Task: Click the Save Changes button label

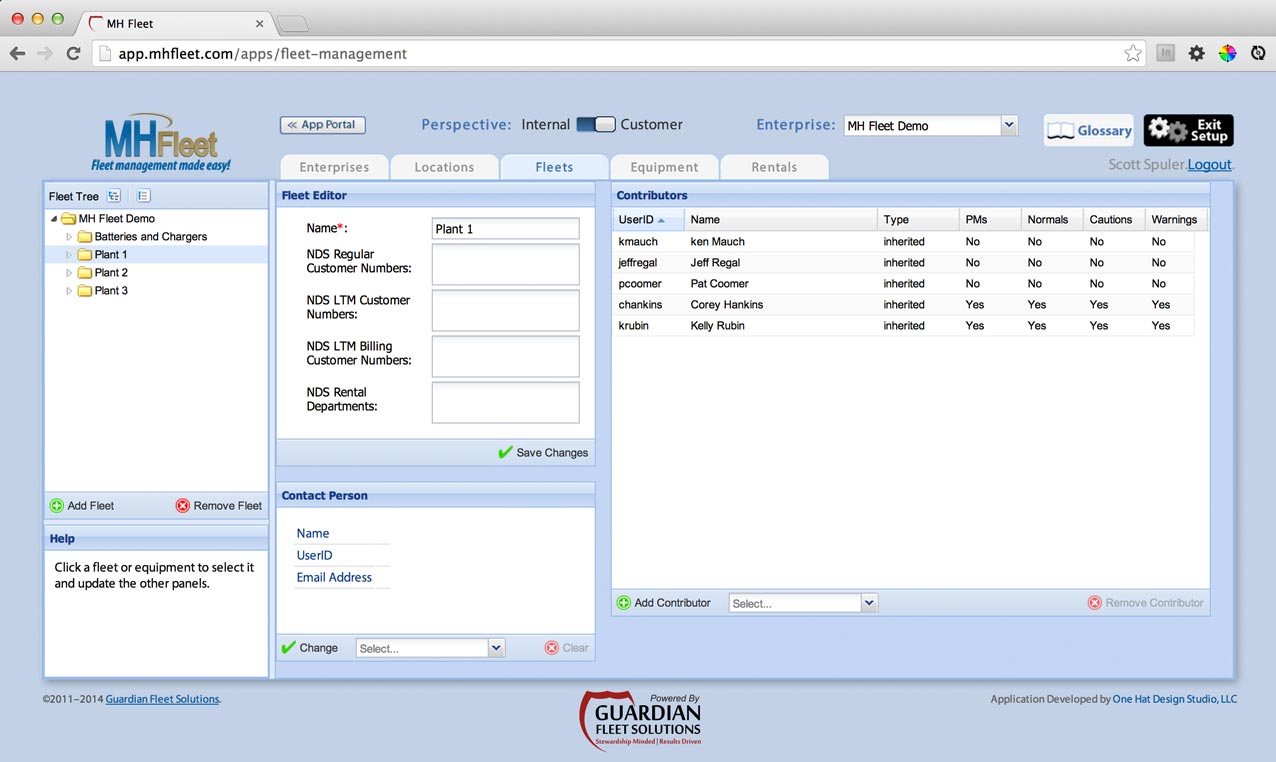Action: (x=552, y=453)
